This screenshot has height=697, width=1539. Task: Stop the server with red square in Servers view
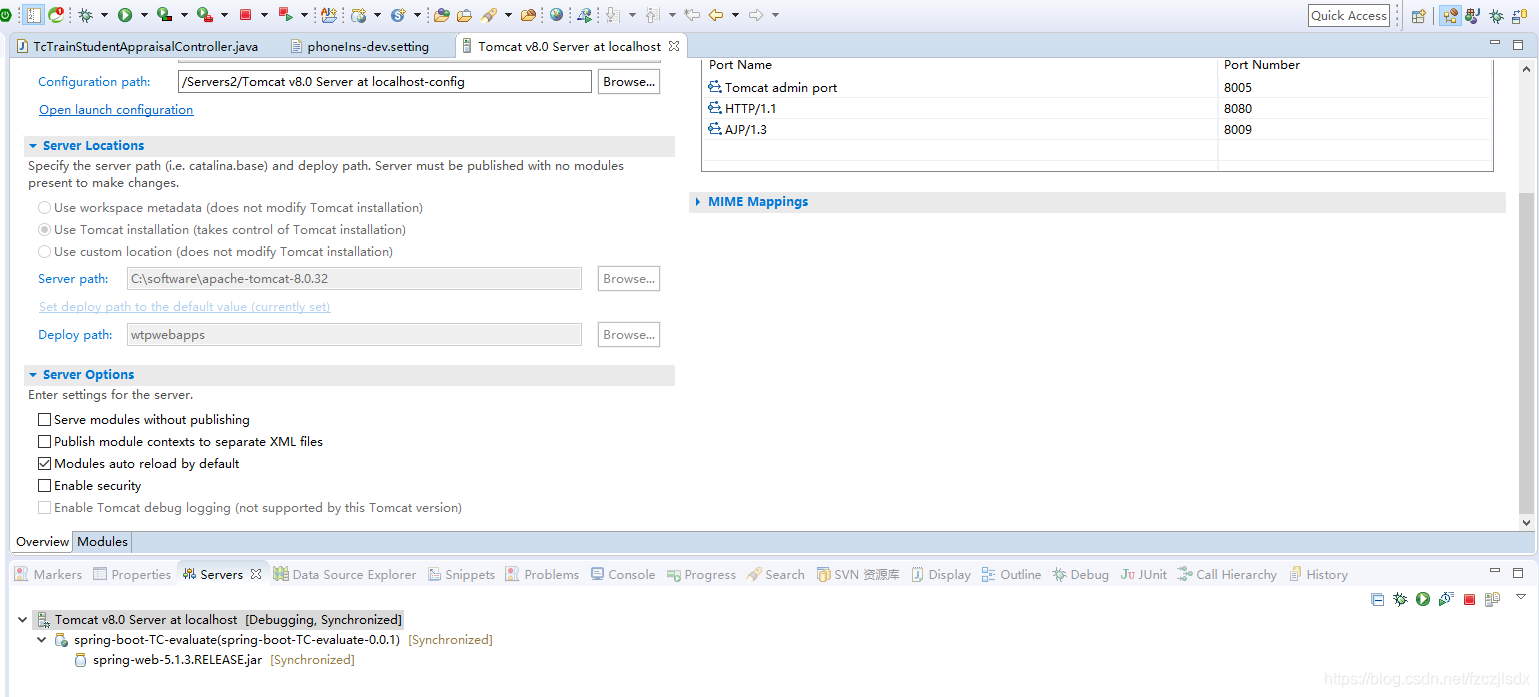pyautogui.click(x=1470, y=599)
